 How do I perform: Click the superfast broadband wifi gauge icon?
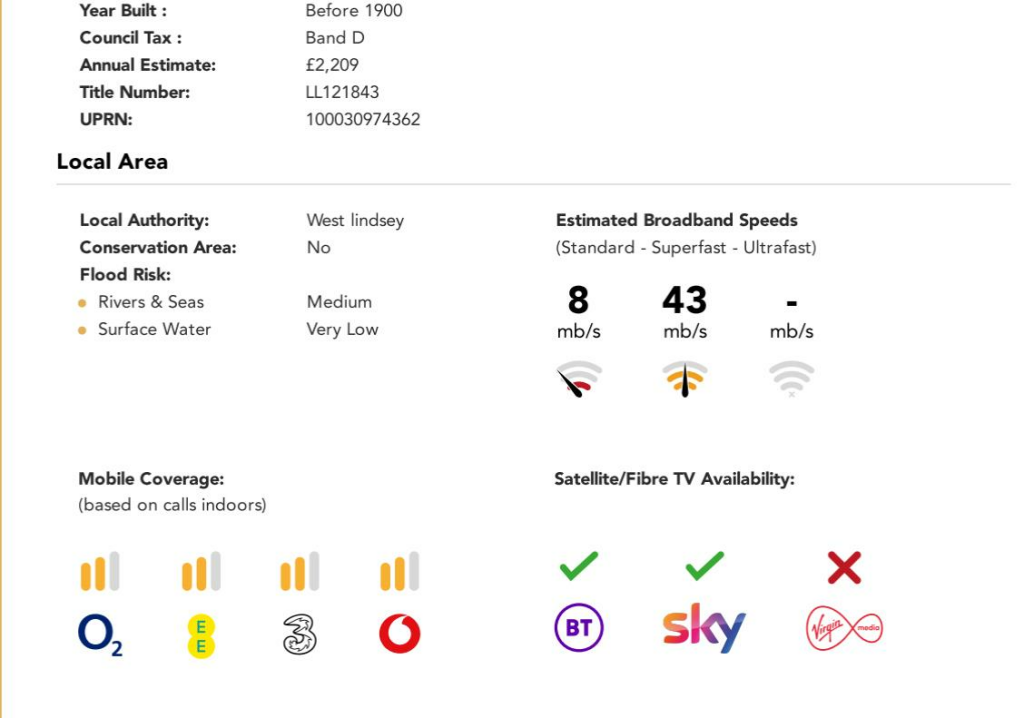point(685,379)
